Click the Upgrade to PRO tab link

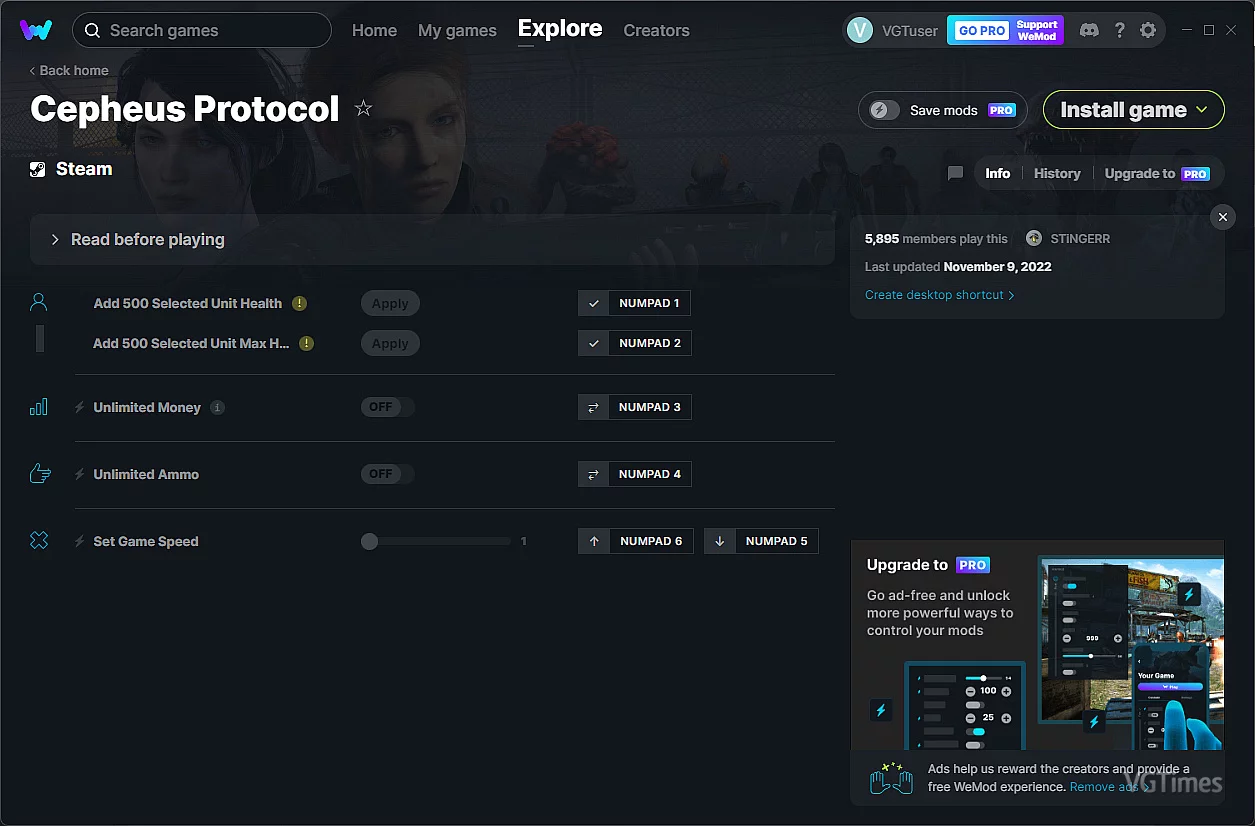(1157, 173)
